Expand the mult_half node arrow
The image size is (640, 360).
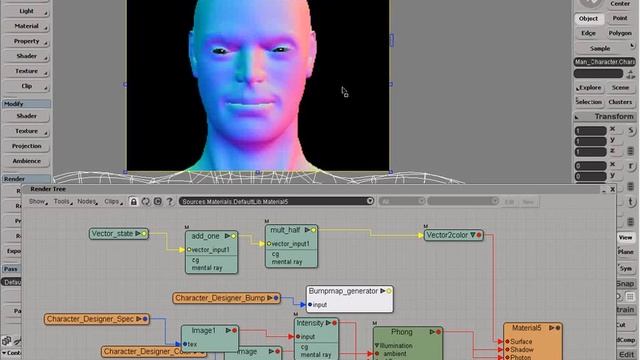(307, 230)
